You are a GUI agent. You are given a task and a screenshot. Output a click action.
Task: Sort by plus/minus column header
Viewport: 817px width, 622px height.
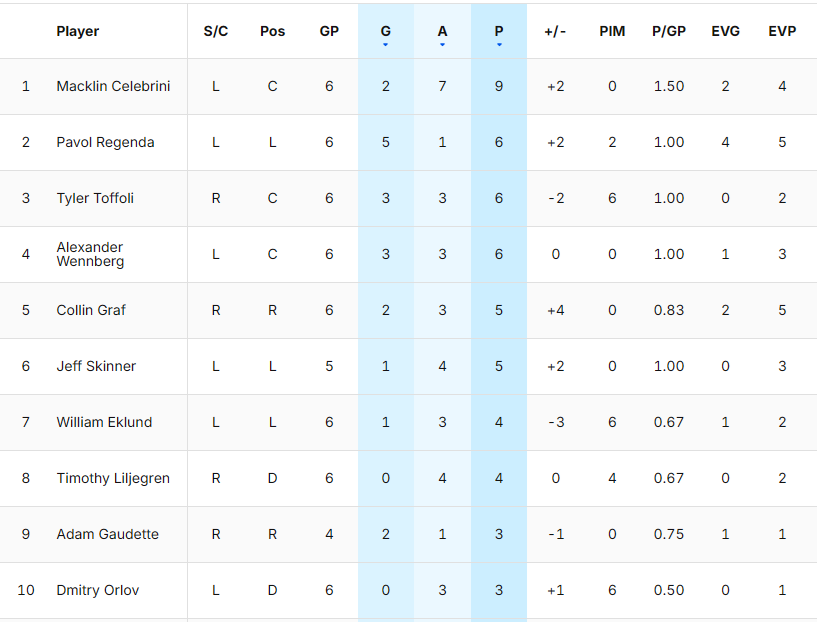[555, 31]
